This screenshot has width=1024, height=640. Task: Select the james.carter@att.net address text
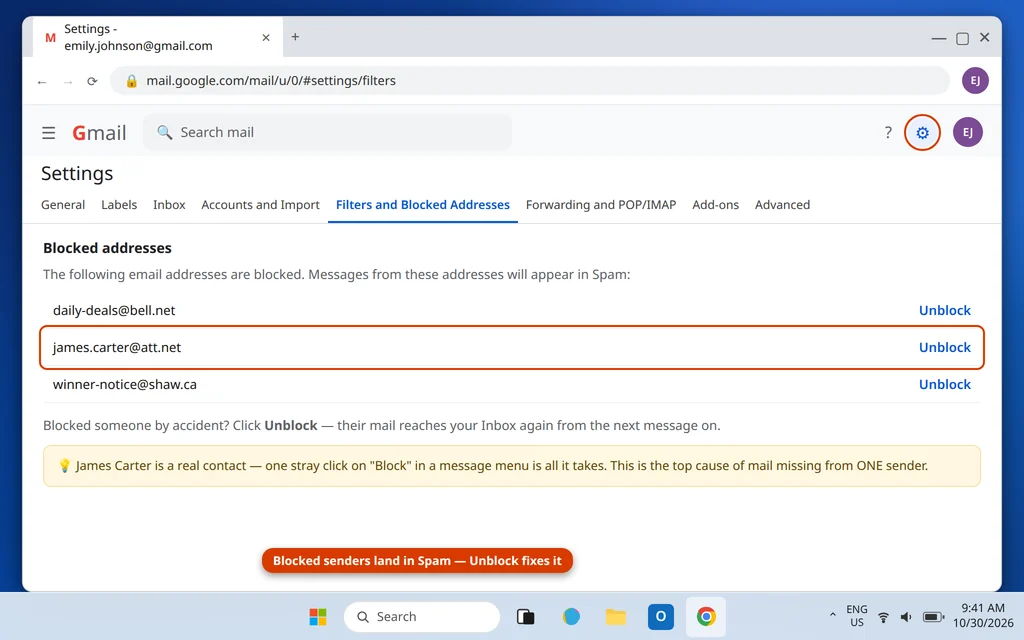(x=117, y=347)
